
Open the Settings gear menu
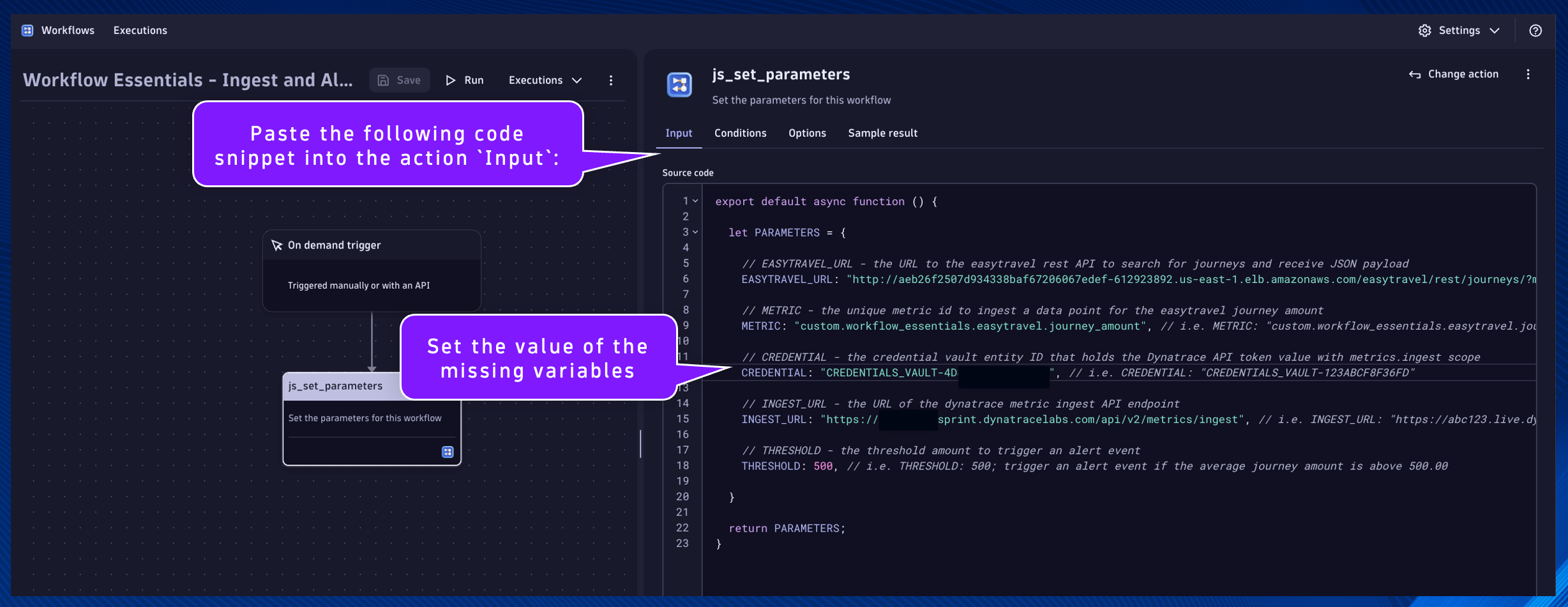click(1425, 30)
